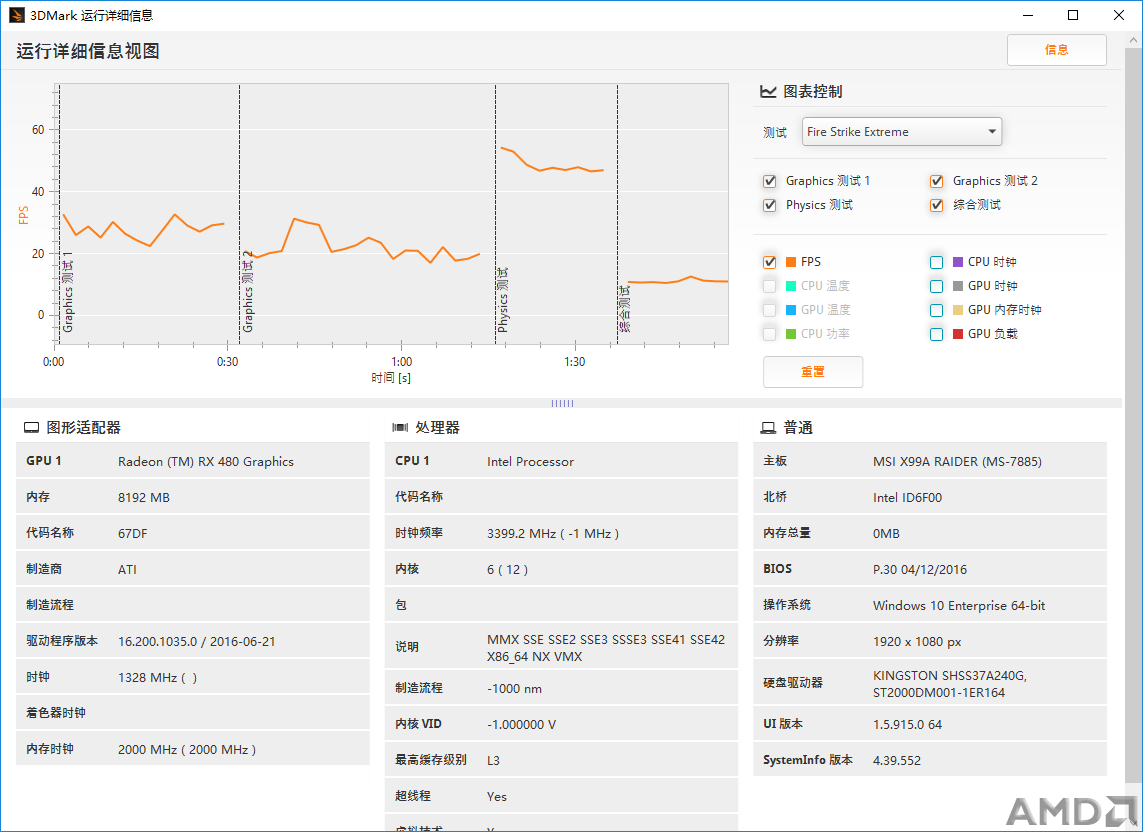Click the 重置 reset button
Viewport: 1143px width, 832px height.
point(813,372)
